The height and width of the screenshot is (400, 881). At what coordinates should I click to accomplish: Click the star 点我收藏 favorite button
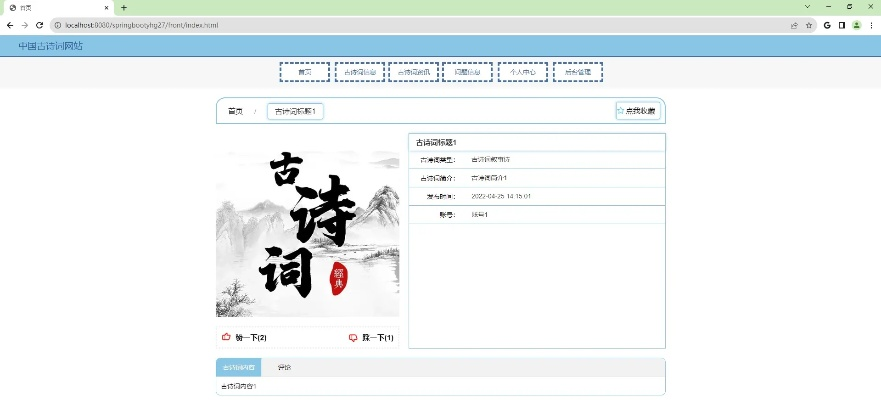636,111
